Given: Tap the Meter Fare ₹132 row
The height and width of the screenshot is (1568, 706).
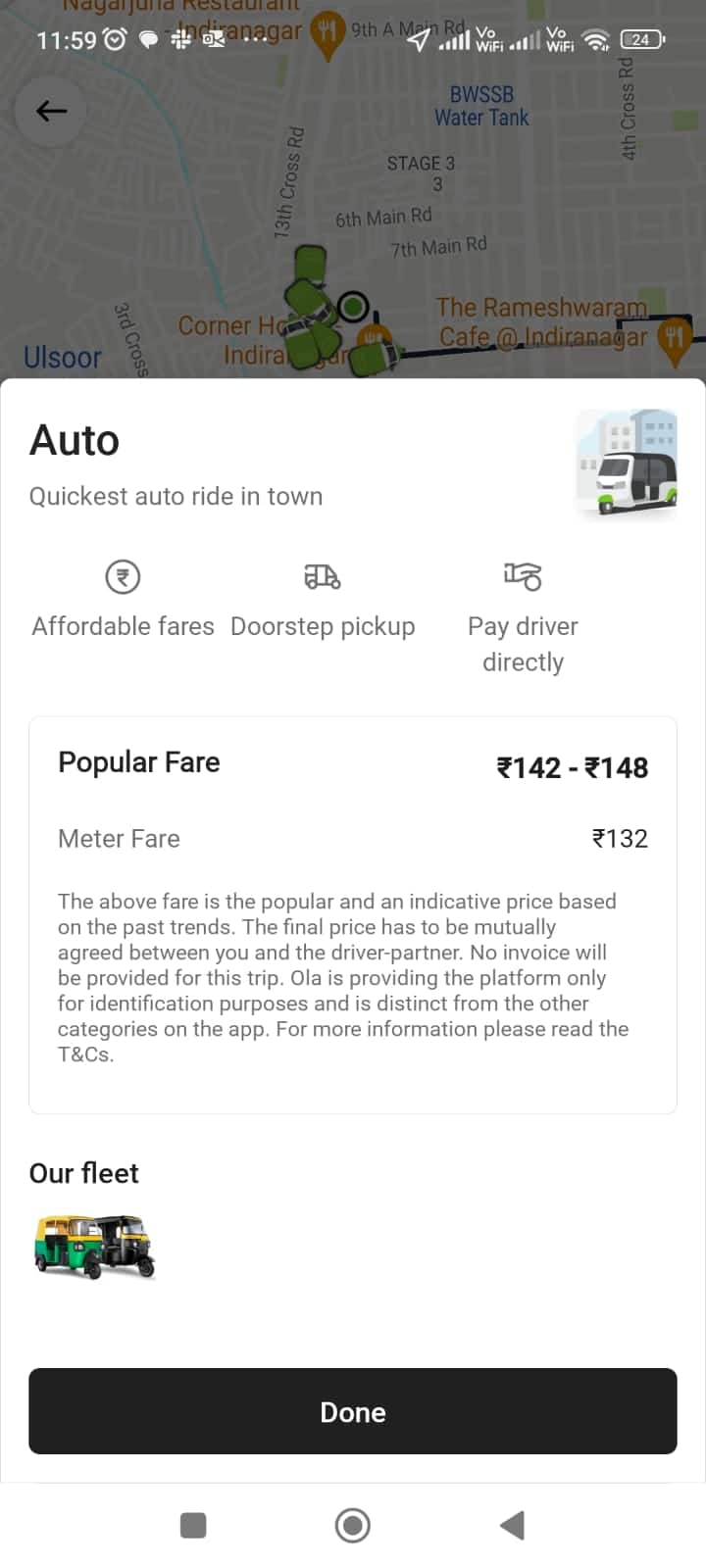Looking at the screenshot, I should point(353,839).
